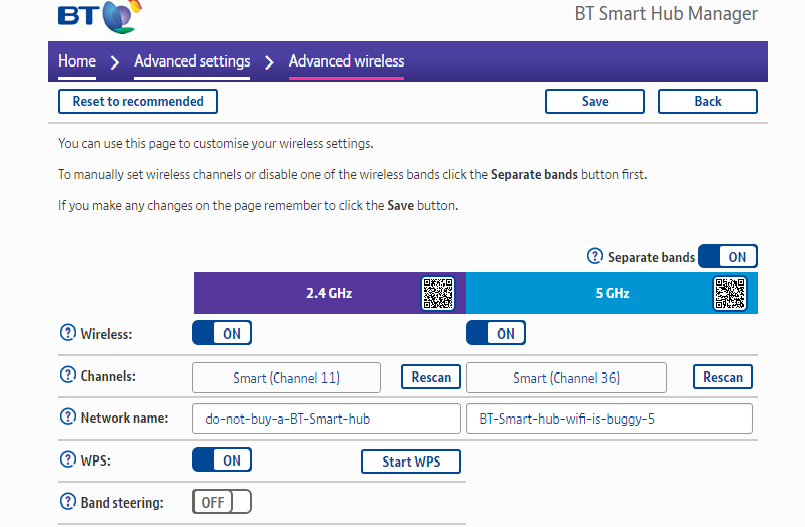Edit the 2.4 GHz network name field

pyautogui.click(x=326, y=419)
